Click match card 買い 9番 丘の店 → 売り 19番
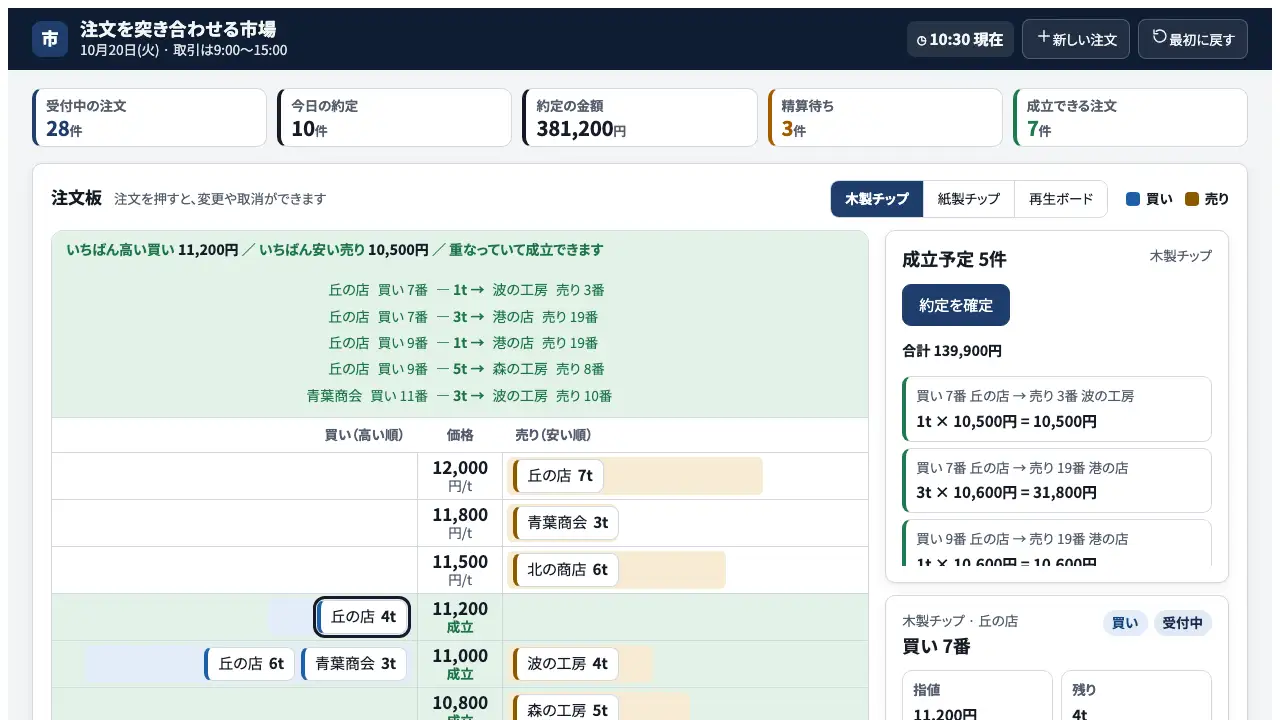This screenshot has width=1280, height=720. (x=1057, y=542)
